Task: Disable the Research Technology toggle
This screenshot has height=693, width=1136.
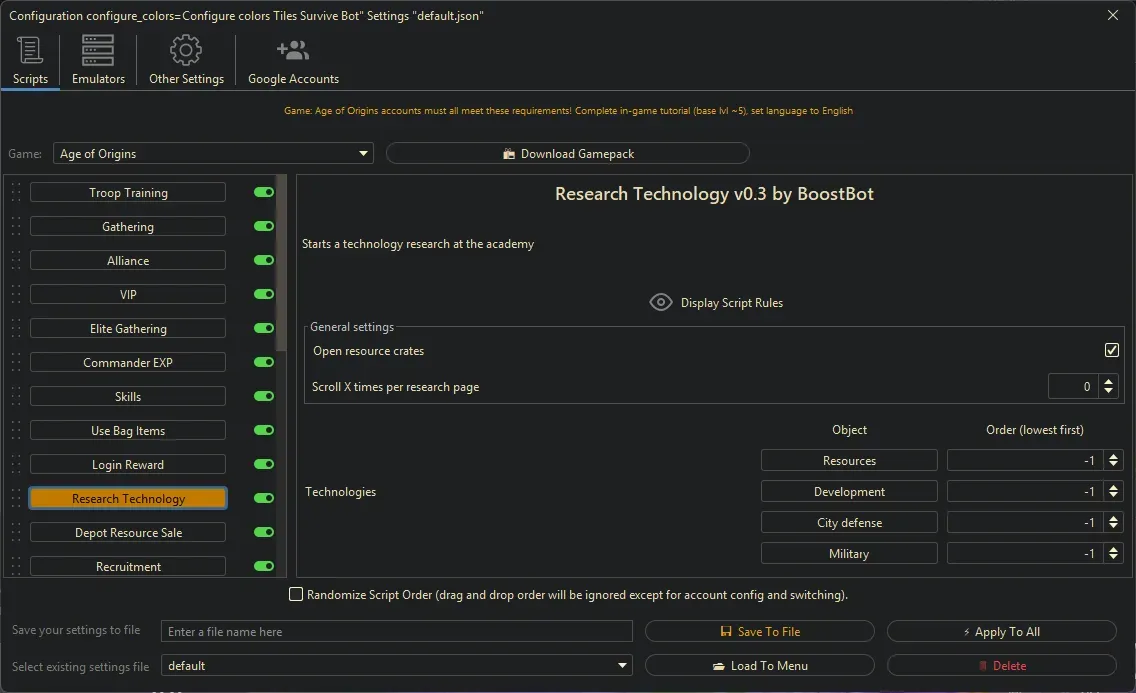Action: pyautogui.click(x=262, y=497)
